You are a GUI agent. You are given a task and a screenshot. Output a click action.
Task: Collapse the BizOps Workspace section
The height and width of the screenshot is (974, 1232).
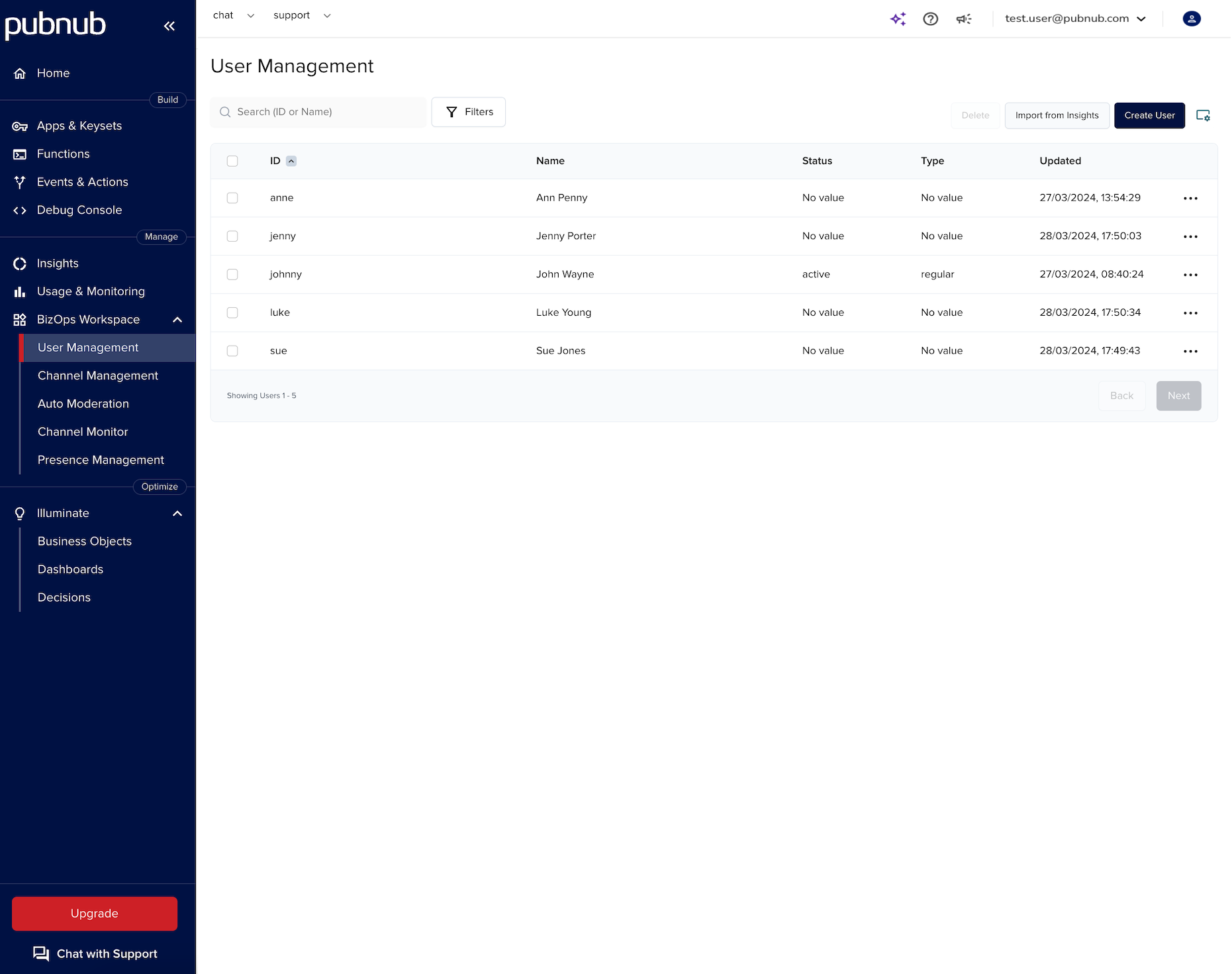(x=177, y=319)
